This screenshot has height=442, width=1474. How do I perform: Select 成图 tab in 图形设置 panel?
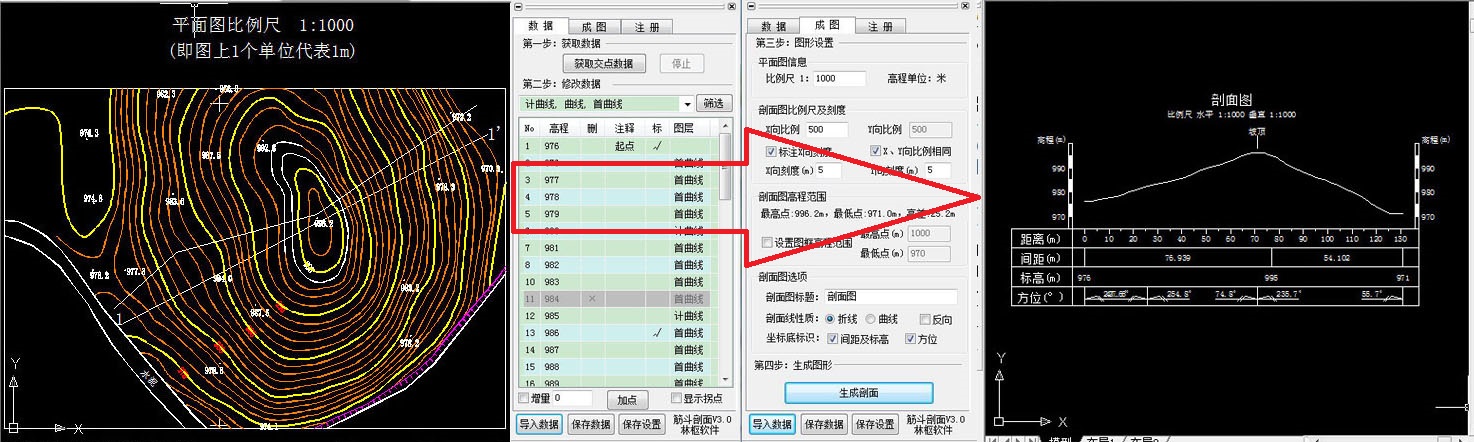tap(827, 26)
